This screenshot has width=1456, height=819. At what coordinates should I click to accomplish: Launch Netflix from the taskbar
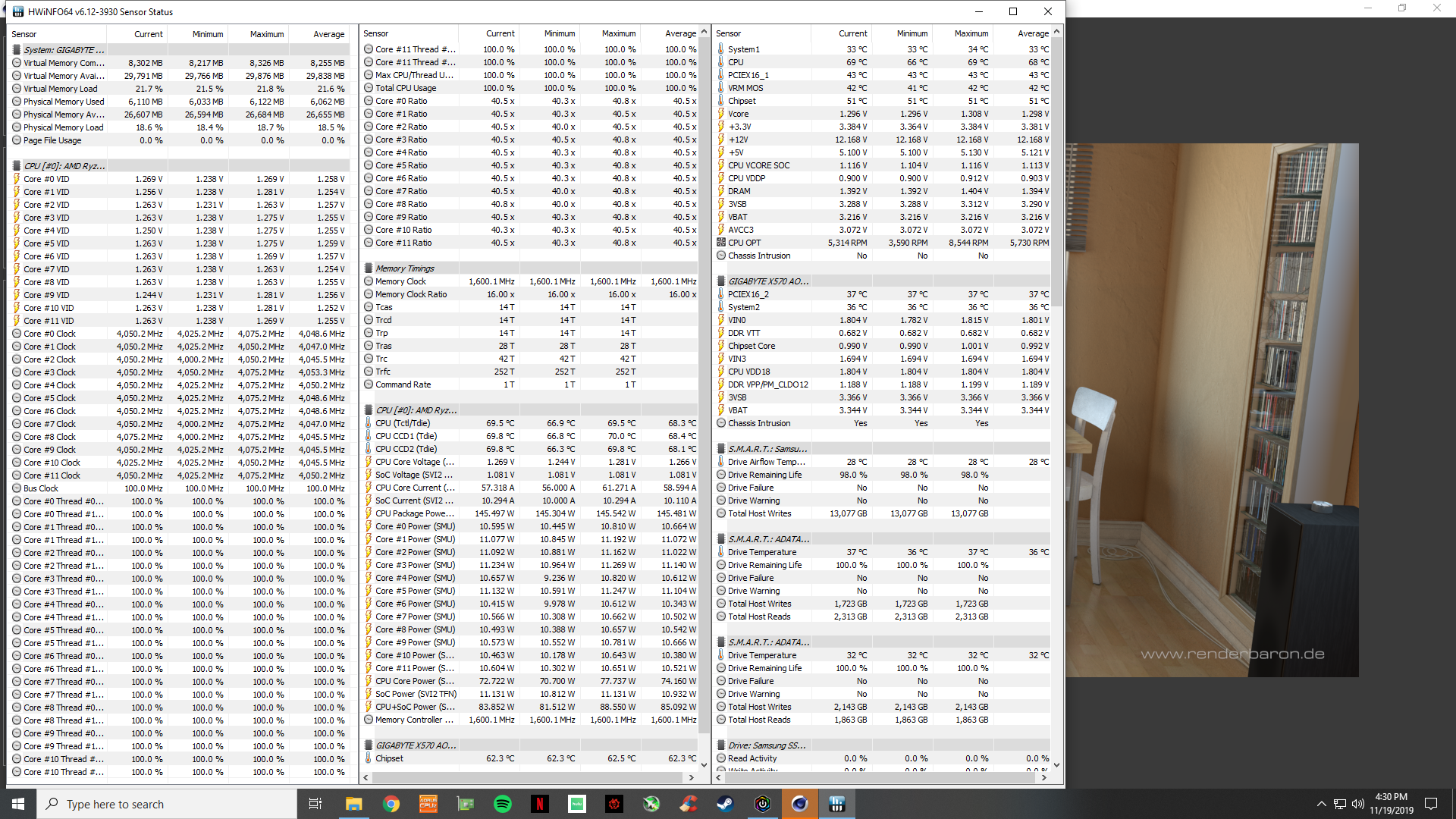point(540,804)
